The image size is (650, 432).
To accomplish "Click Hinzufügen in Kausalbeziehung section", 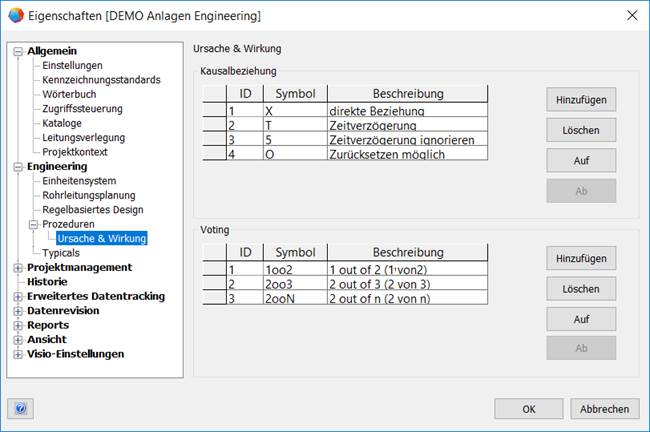I will coord(581,100).
